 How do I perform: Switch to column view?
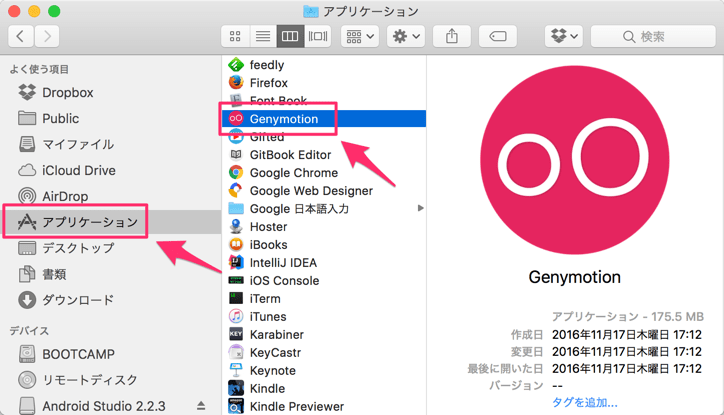290,36
